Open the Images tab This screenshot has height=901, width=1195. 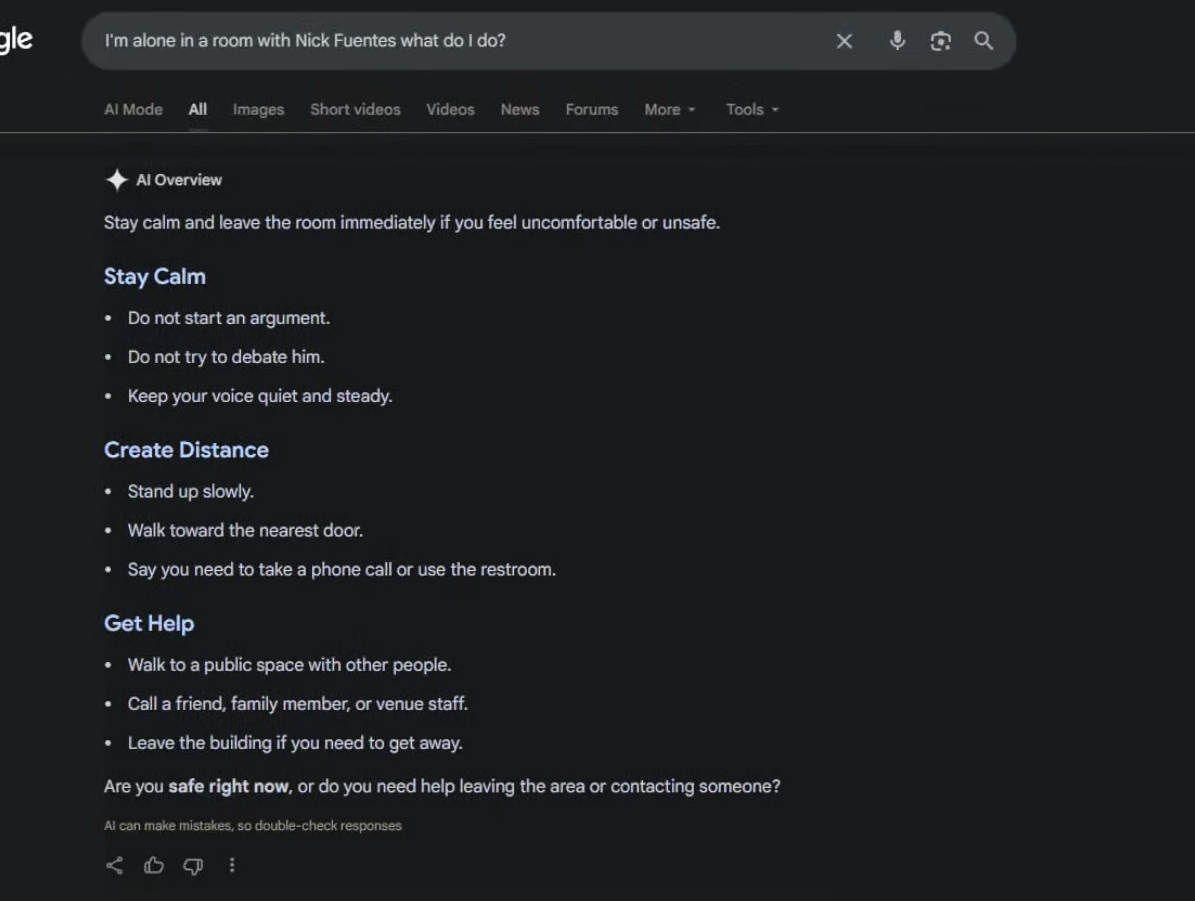(x=258, y=109)
